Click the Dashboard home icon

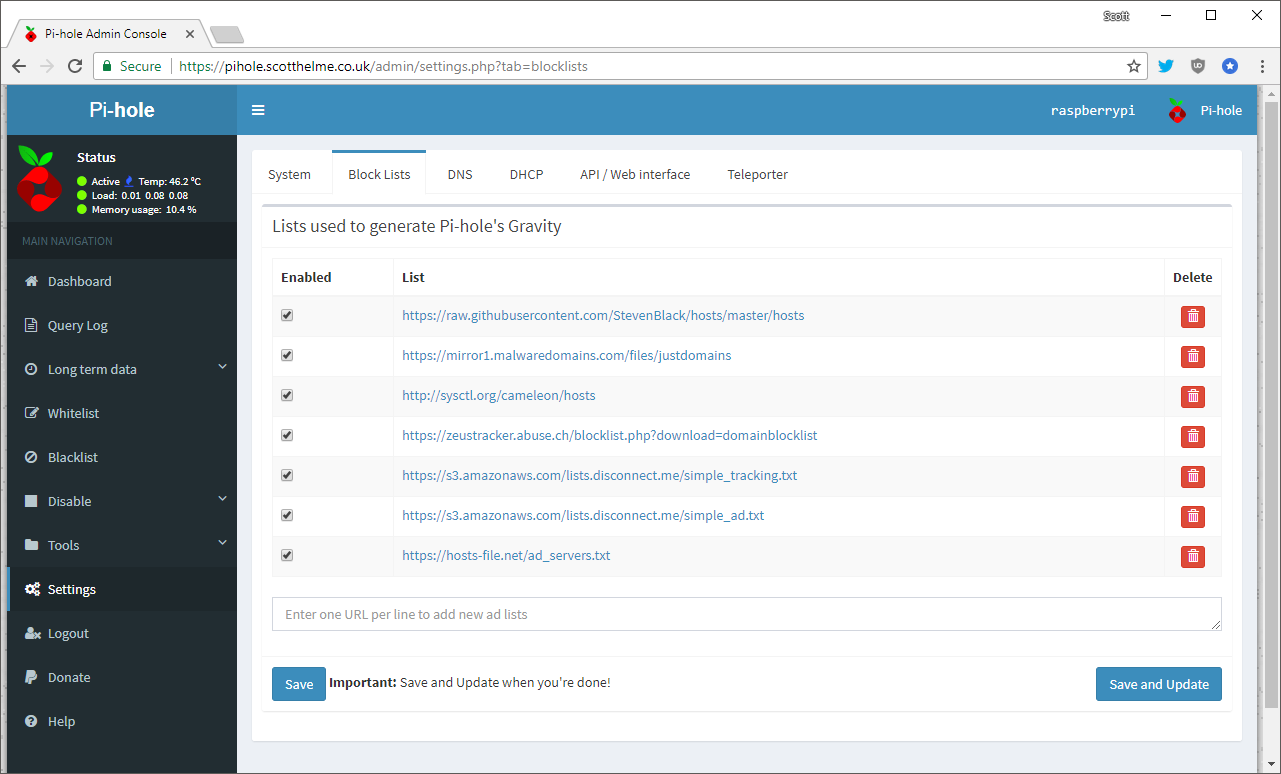[x=31, y=281]
